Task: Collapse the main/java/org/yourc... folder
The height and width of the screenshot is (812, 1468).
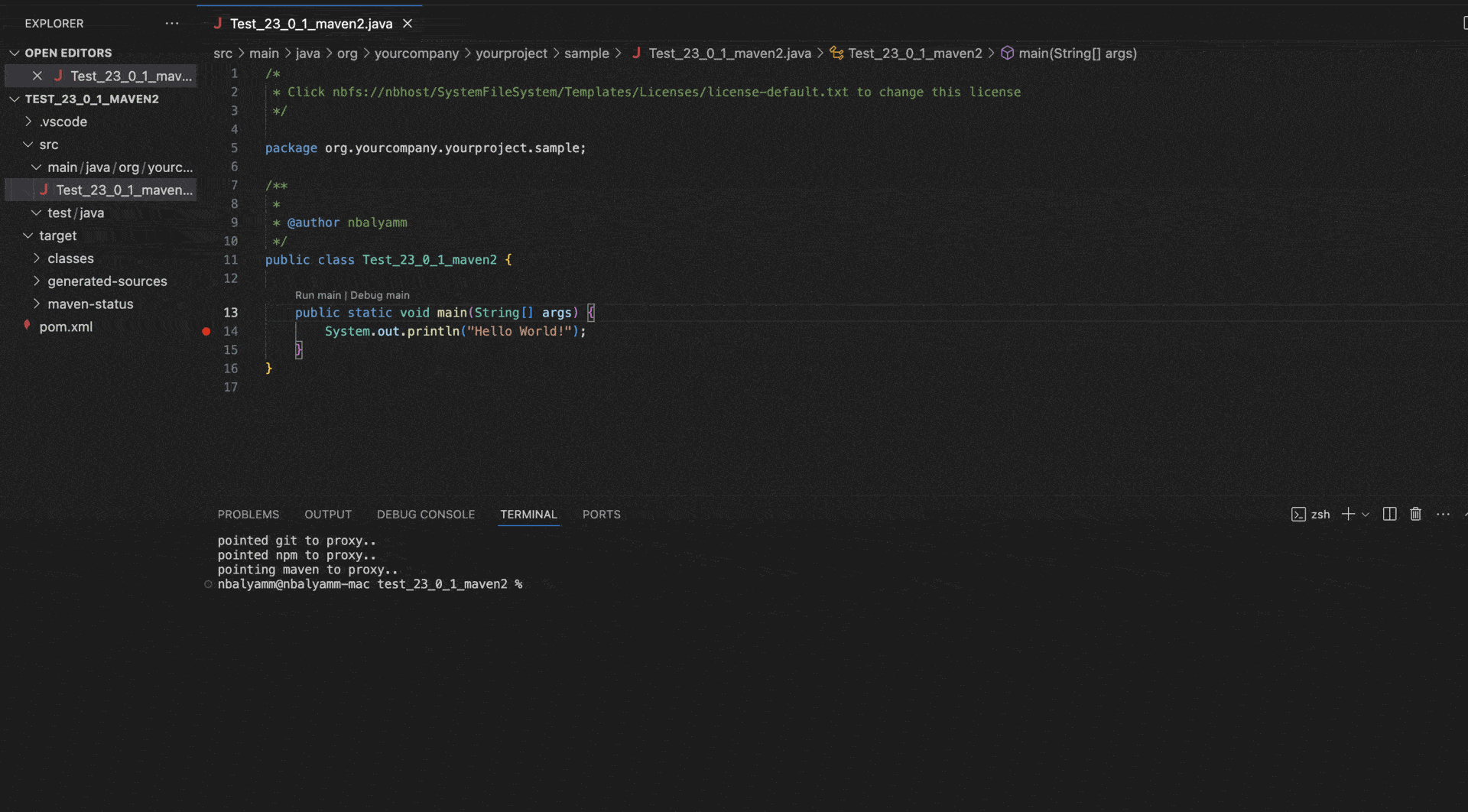Action: click(x=36, y=167)
